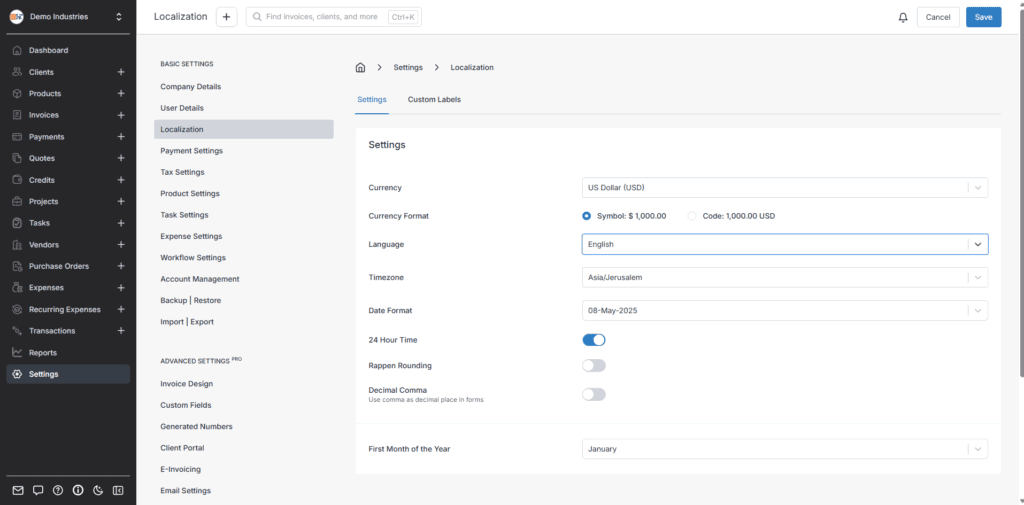Image resolution: width=1024 pixels, height=505 pixels.
Task: Open the help question mark icon
Action: (58, 490)
